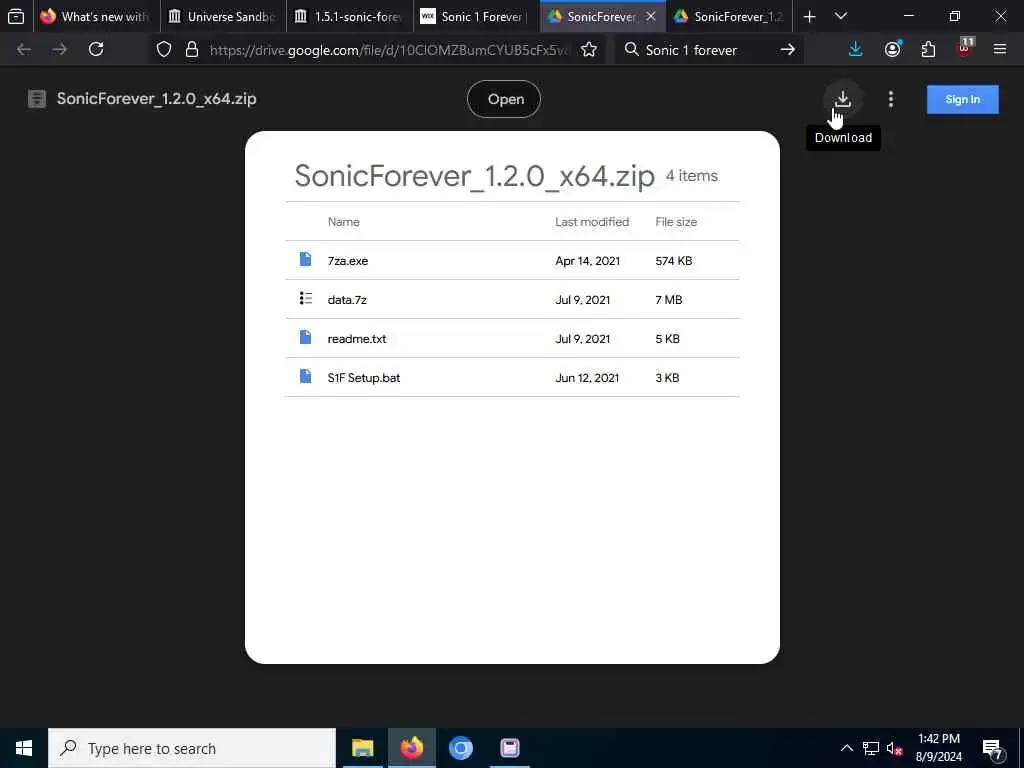This screenshot has width=1024, height=768.
Task: Click the Apr 14, 2021 date
Action: tap(587, 261)
